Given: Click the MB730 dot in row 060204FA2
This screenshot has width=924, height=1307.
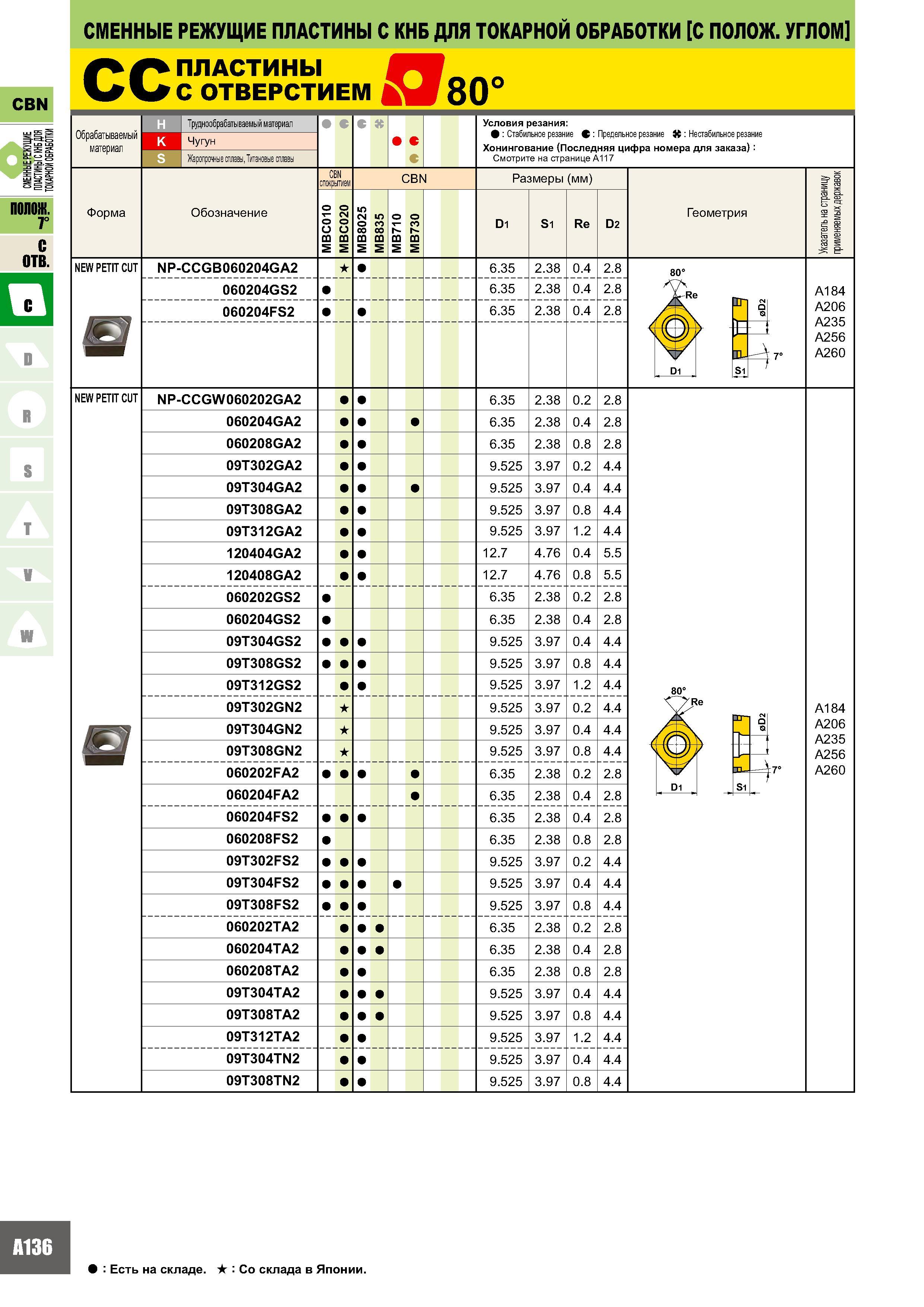Looking at the screenshot, I should [x=415, y=796].
